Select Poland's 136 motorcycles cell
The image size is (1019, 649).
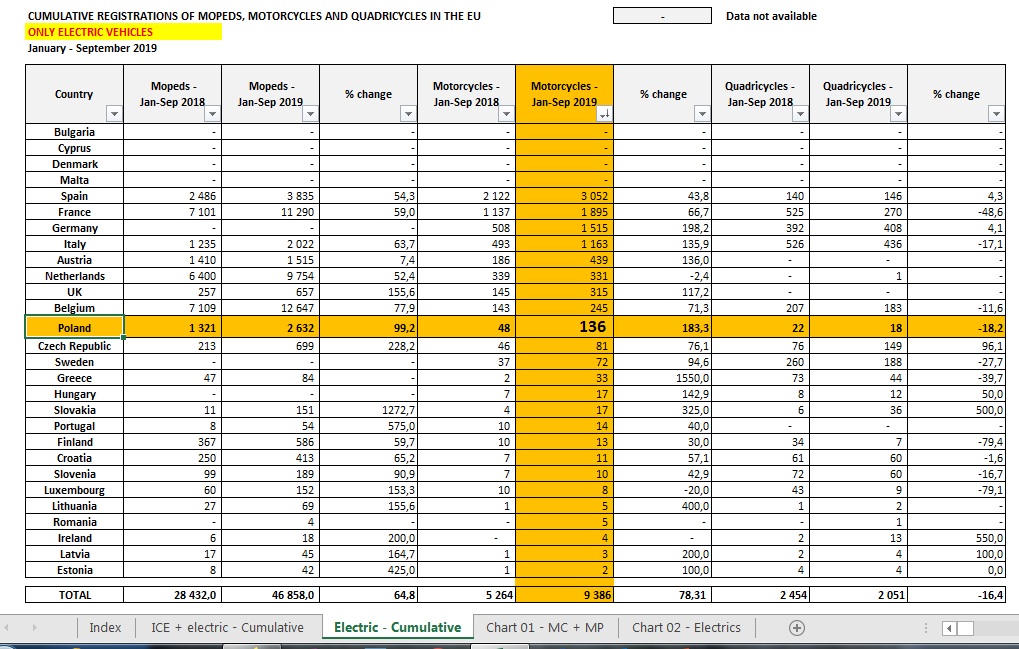click(x=564, y=327)
